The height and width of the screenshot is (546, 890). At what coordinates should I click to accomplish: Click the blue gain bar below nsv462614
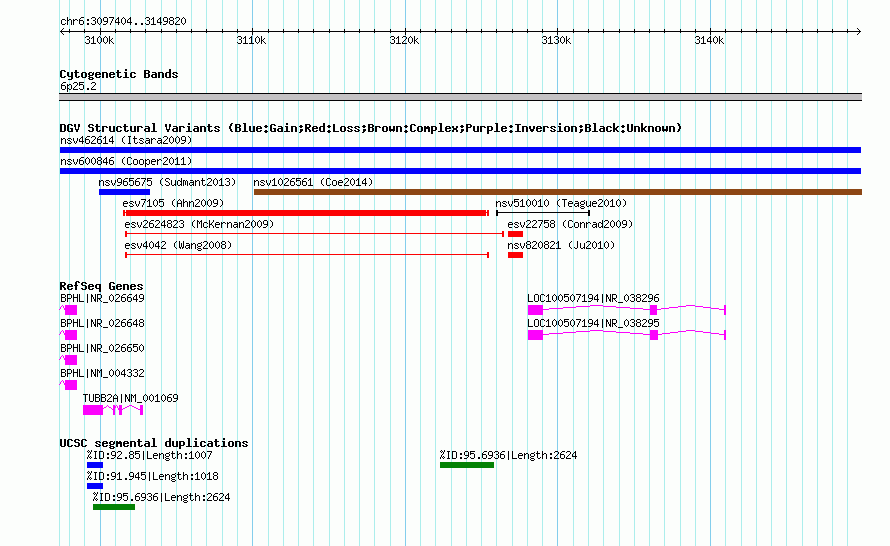460,150
